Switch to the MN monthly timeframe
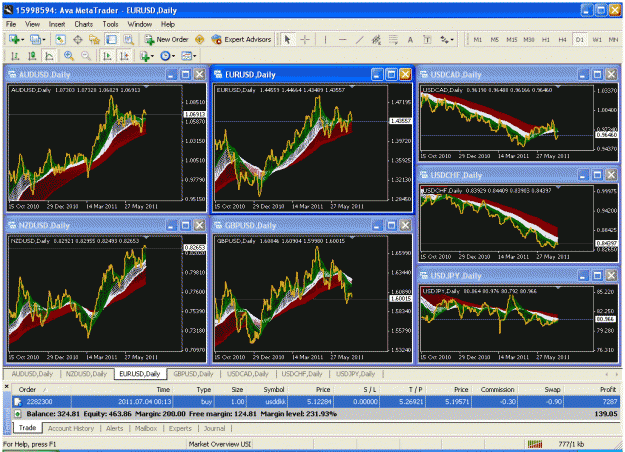Viewport: 625px width, 452px height. coord(613,39)
